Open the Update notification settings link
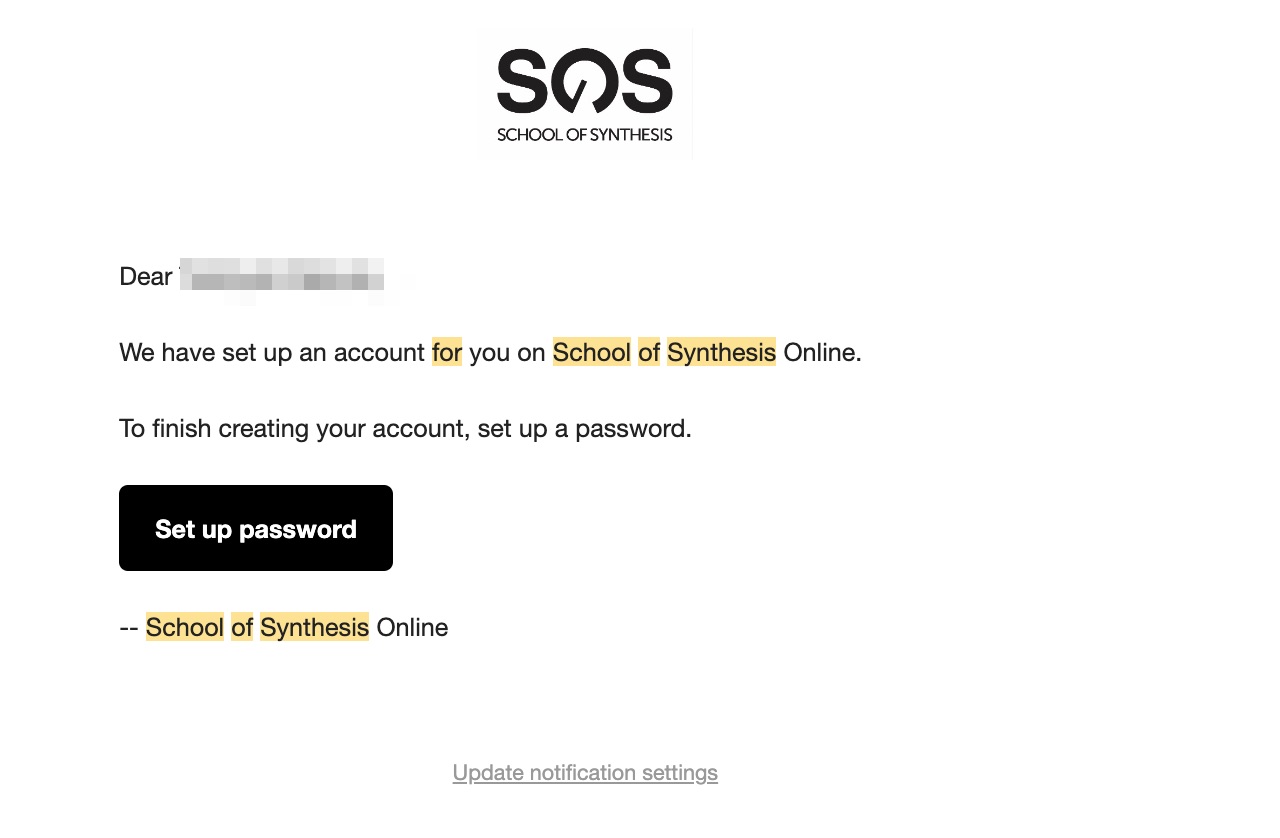1280x838 pixels. (585, 773)
